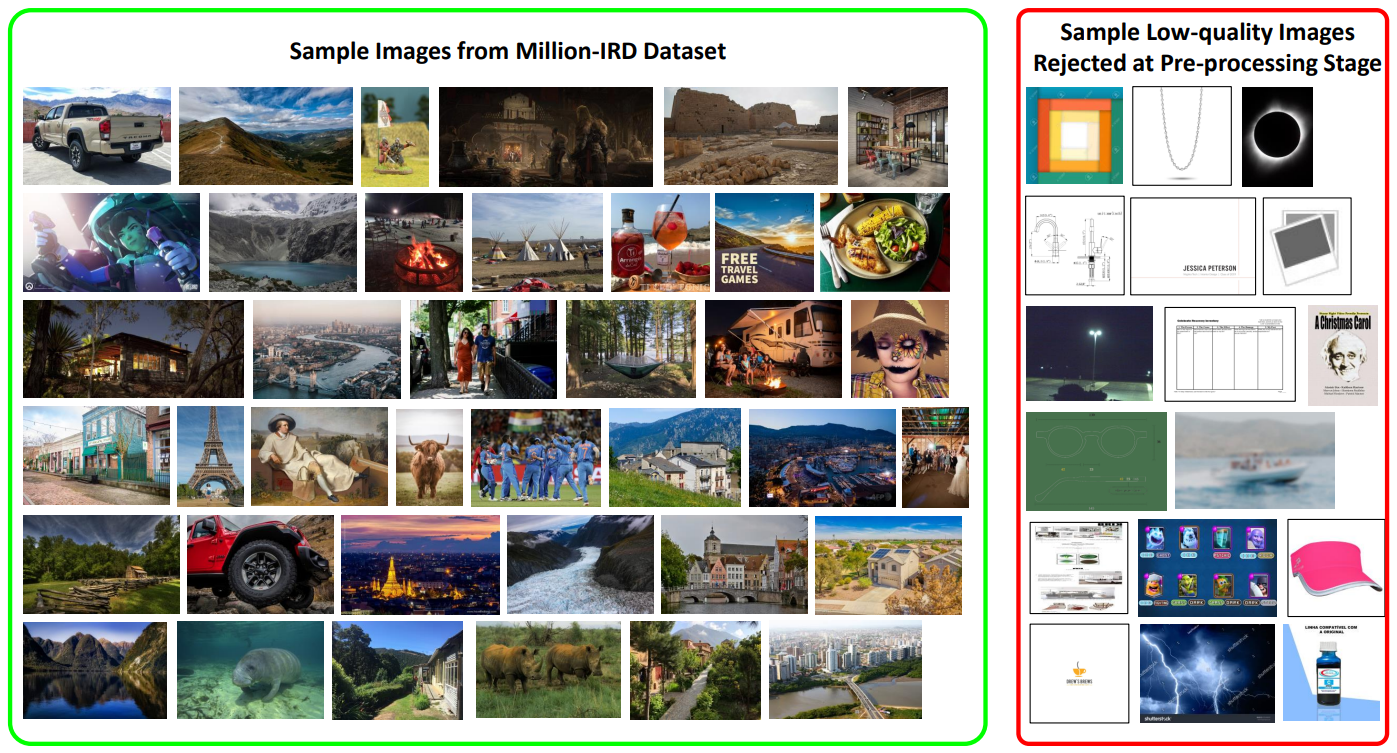Select the alpine village hillside photo
This screenshot has height=753, width=1397.
pyautogui.click(x=675, y=457)
